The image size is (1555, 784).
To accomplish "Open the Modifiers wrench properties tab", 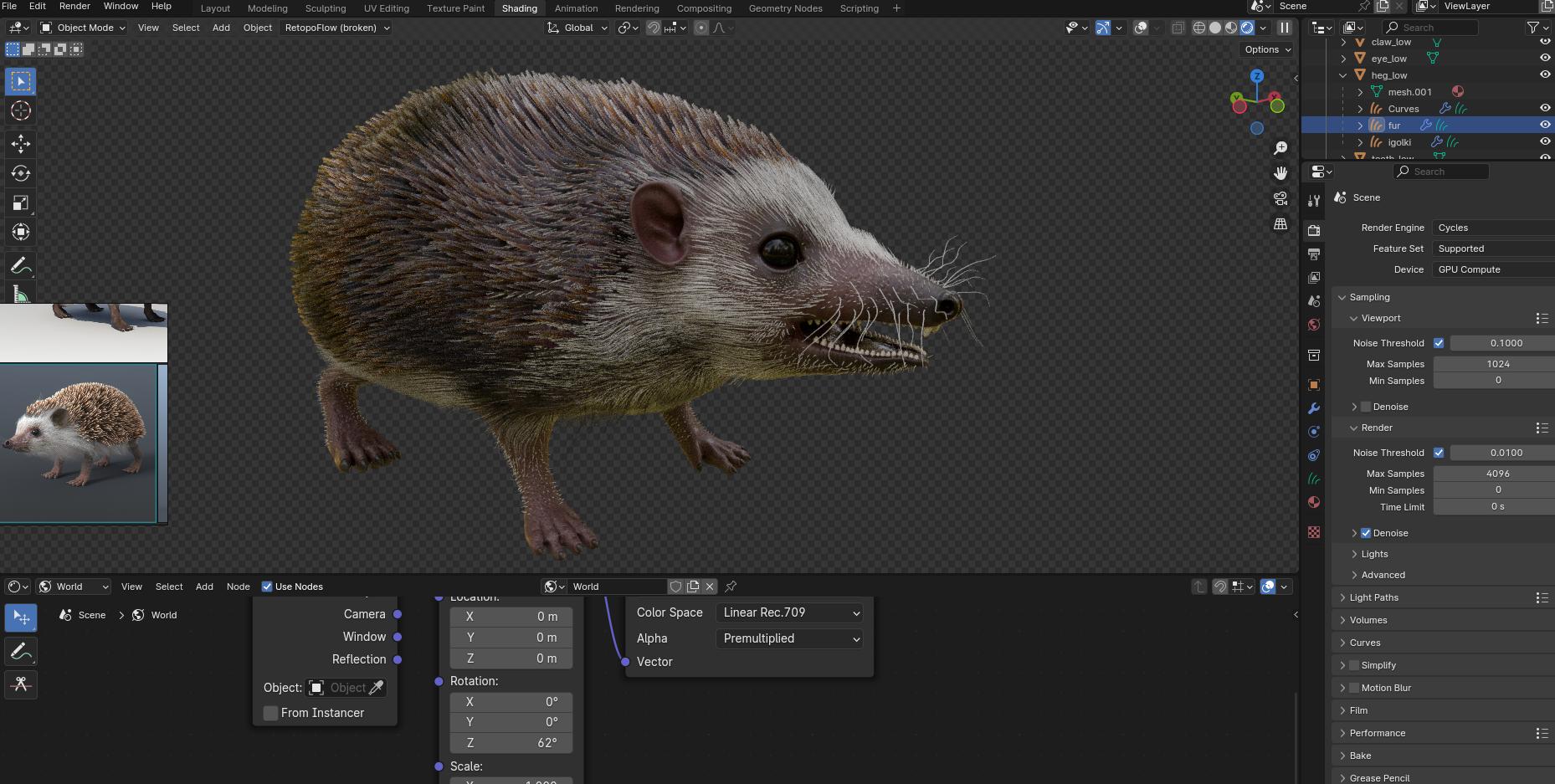I will pos(1314,408).
